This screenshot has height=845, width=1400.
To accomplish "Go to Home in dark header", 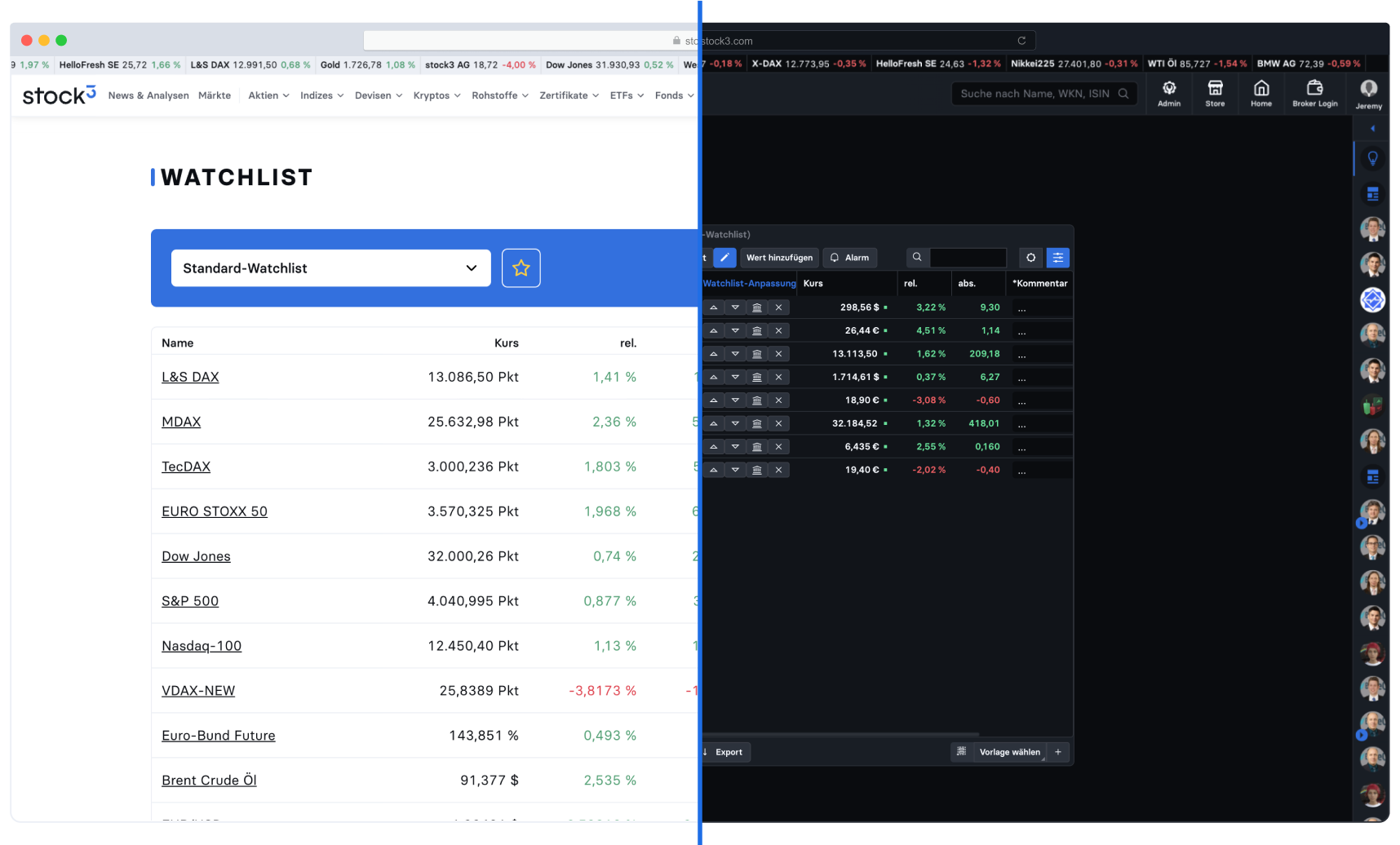I will [1261, 93].
